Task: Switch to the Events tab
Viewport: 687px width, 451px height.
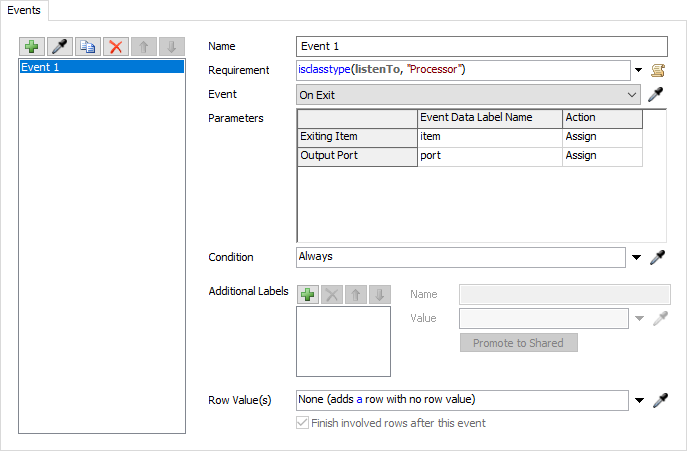Action: point(26,9)
